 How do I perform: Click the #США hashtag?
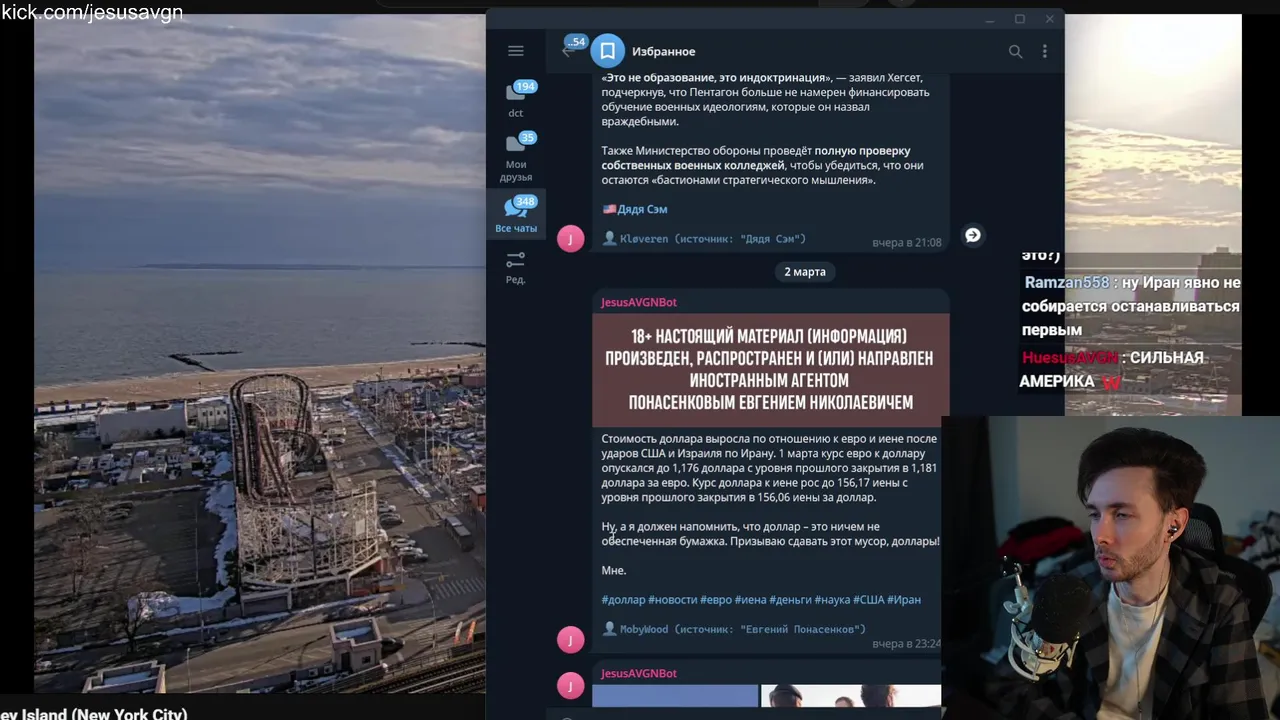point(868,599)
